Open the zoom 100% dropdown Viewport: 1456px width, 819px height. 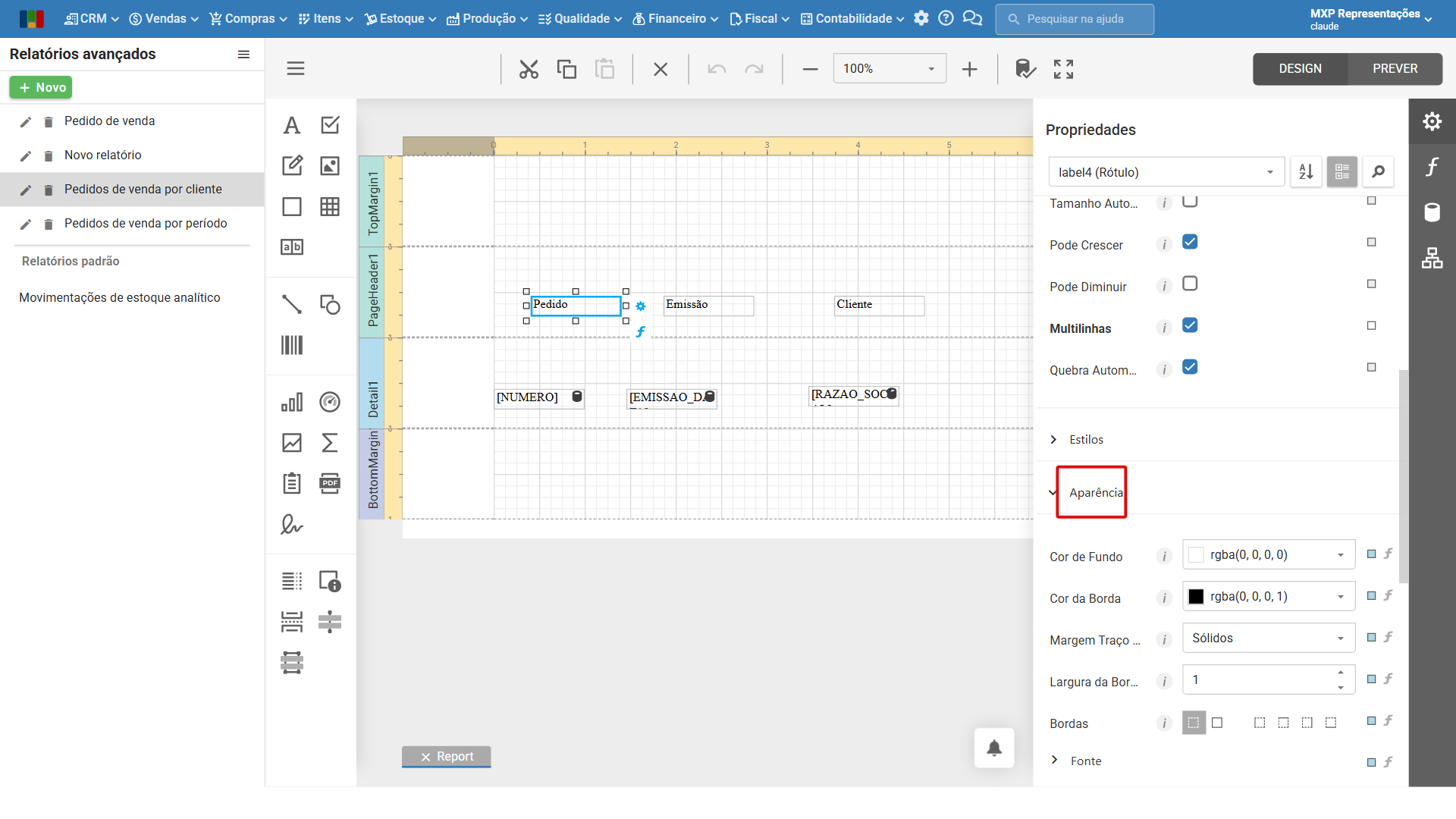(x=890, y=68)
